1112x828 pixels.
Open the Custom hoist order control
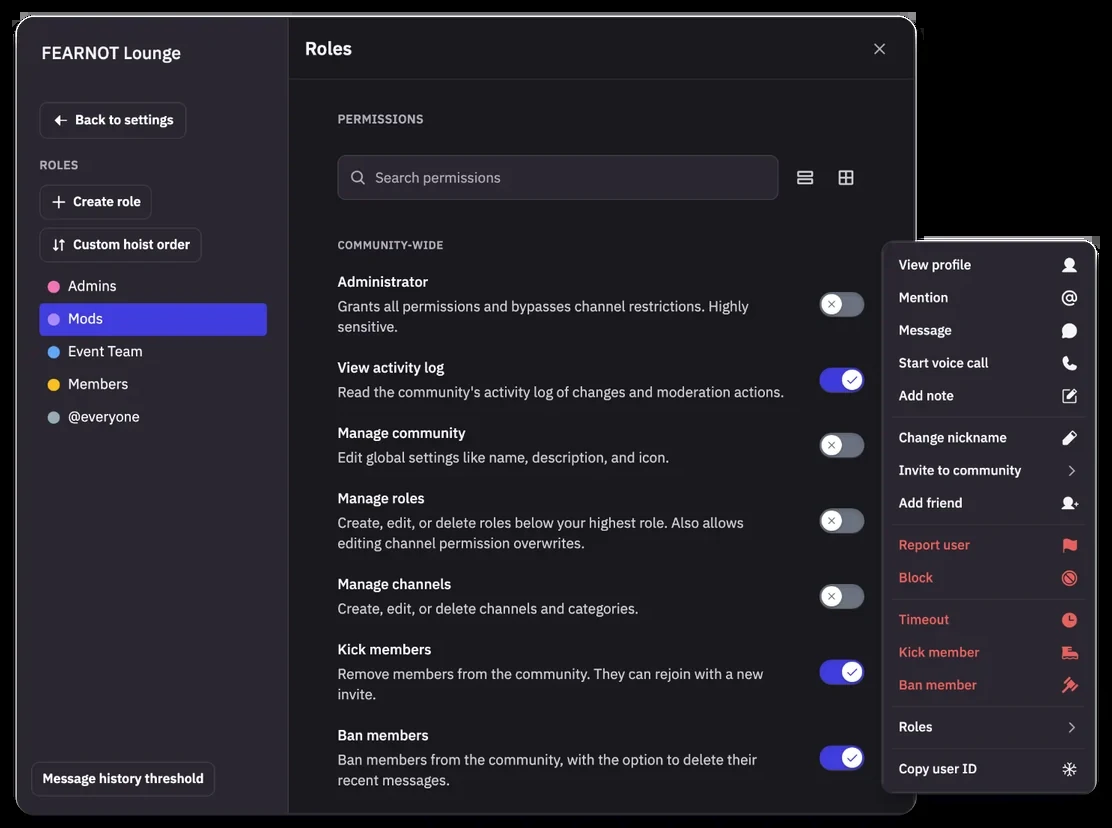121,245
